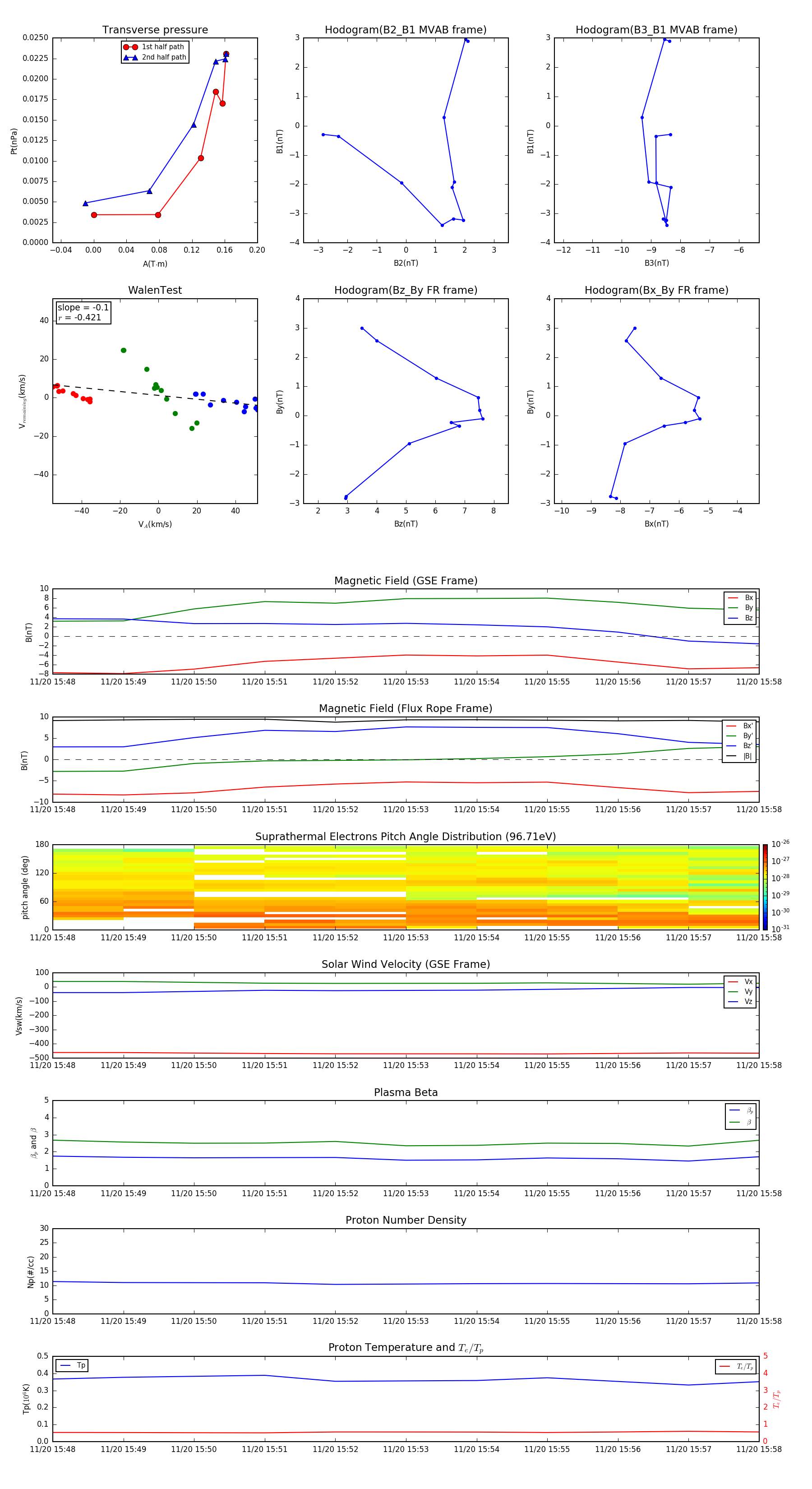Image resolution: width=812 pixels, height=1489 pixels.
Task: Click the "Hodogram(Bx_By FR frame)" title
Action: coord(656,290)
